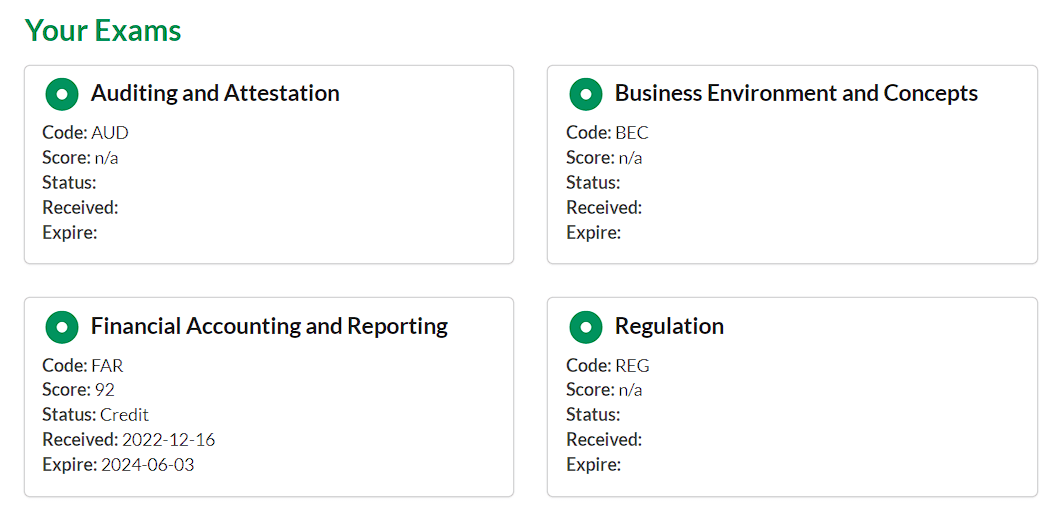Select the Financial Accounting and Reporting title
The width and height of the screenshot is (1063, 517).
pyautogui.click(x=269, y=326)
